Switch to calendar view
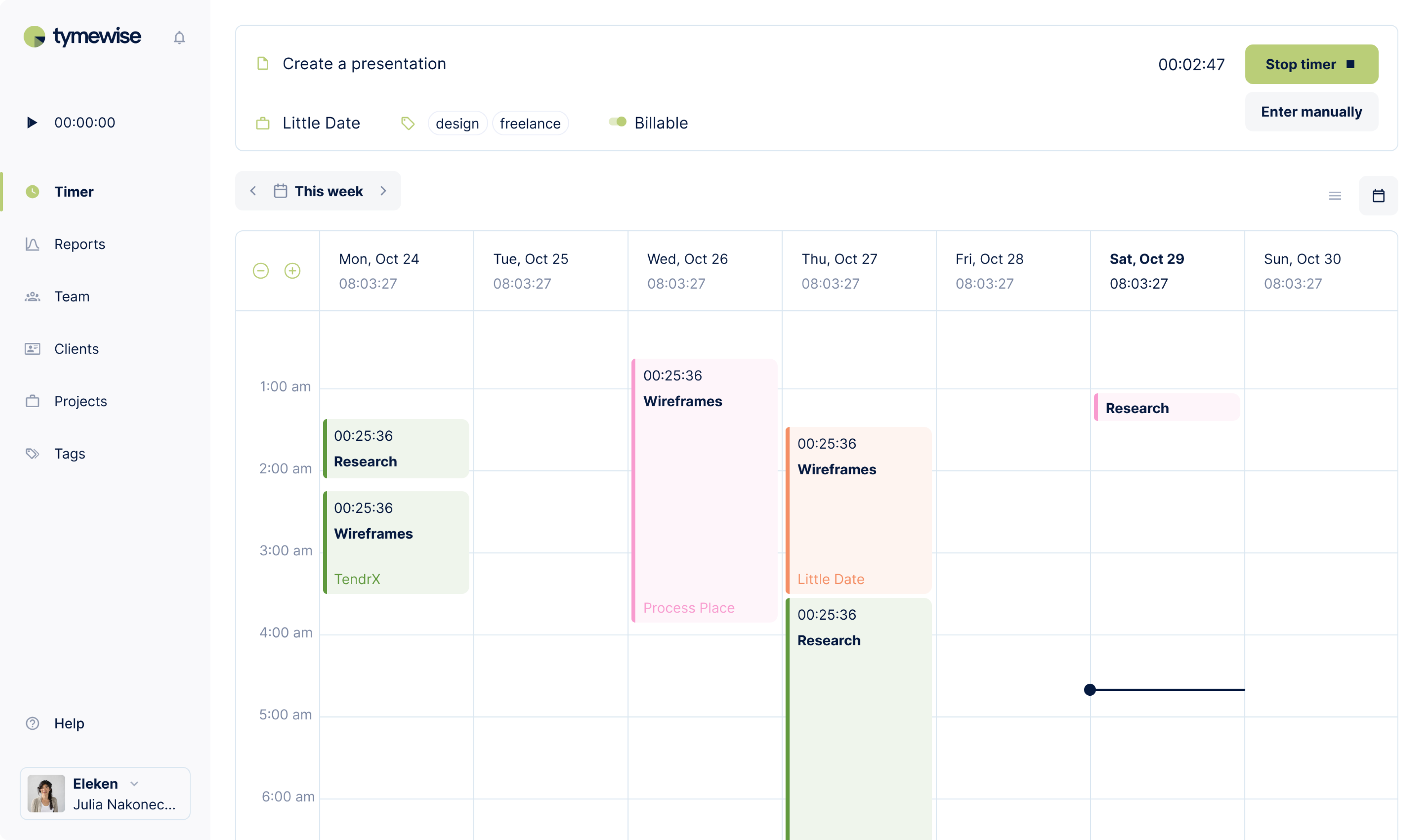Viewport: 1423px width, 840px height. pyautogui.click(x=1378, y=195)
